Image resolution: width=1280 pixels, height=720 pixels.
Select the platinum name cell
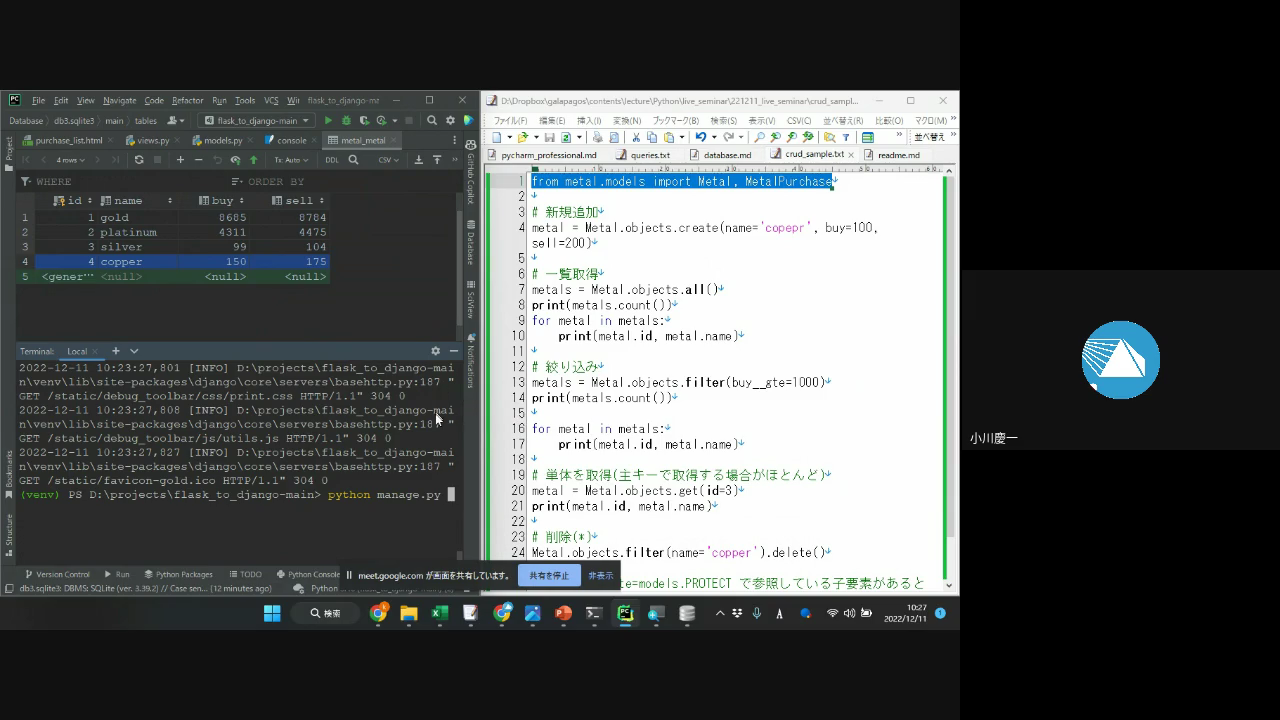[x=128, y=232]
